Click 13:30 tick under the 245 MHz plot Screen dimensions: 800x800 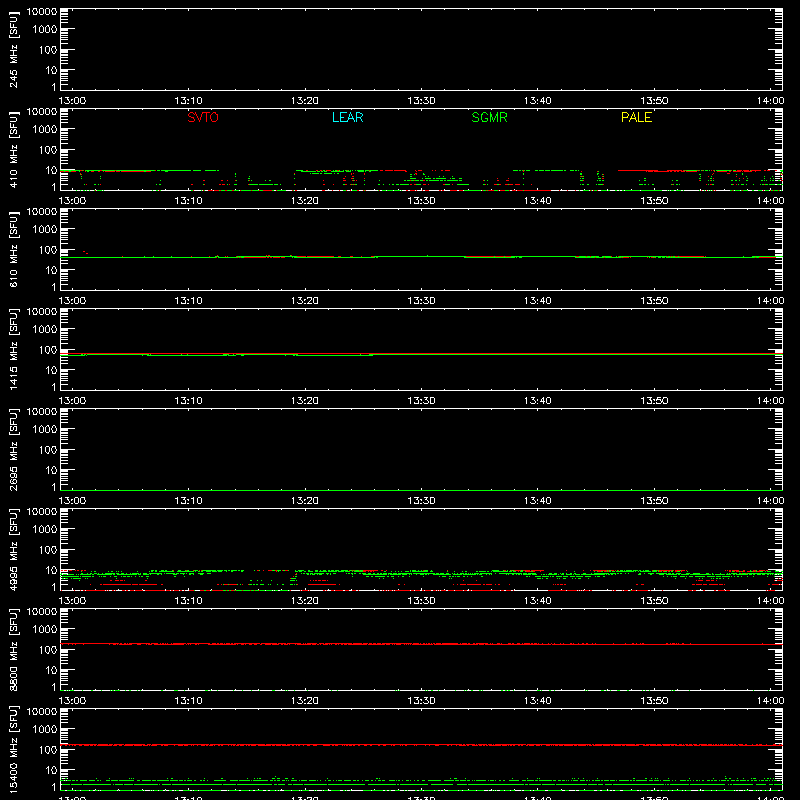coord(421,101)
